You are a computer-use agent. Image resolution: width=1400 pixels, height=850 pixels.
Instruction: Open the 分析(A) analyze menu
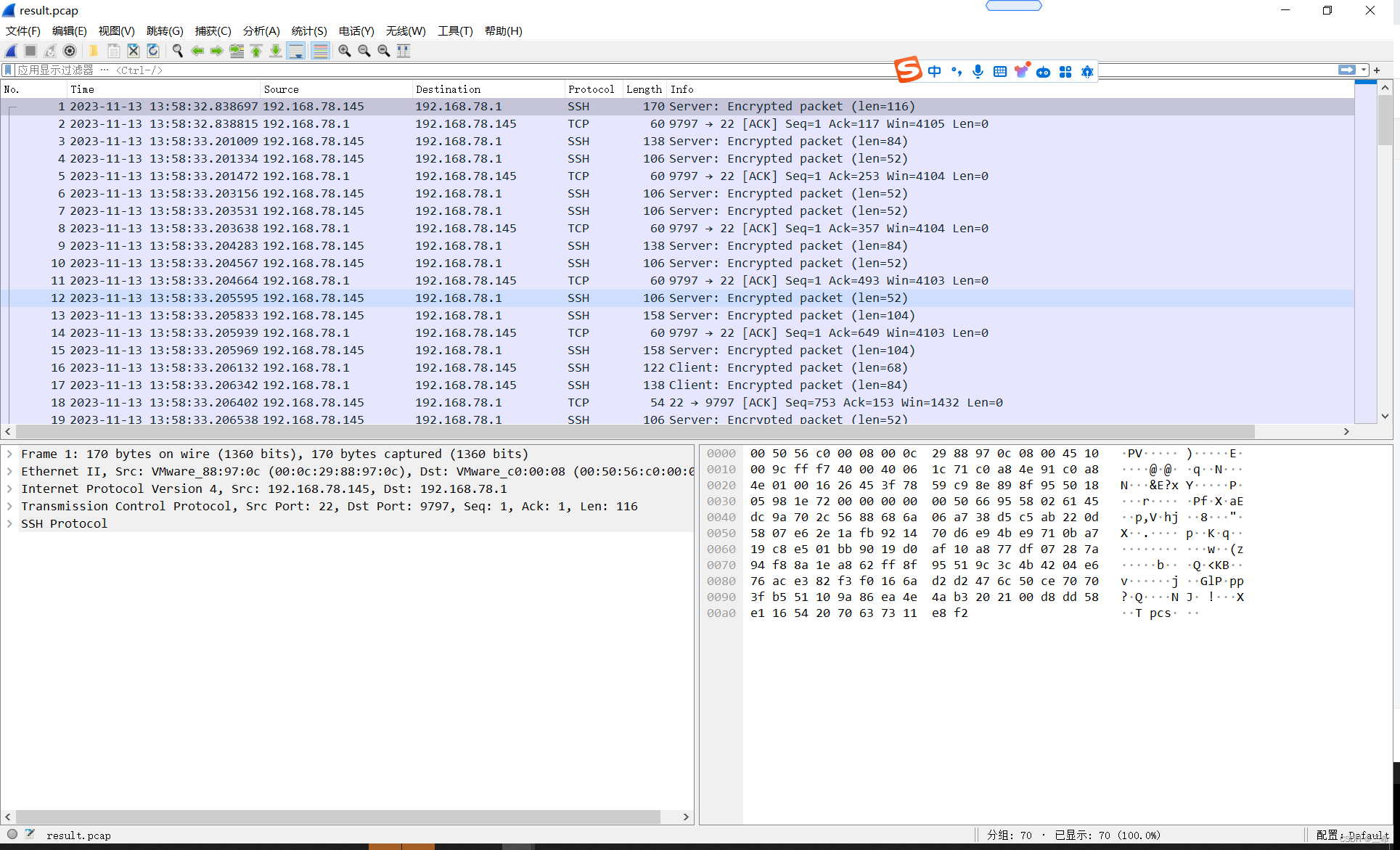261,30
